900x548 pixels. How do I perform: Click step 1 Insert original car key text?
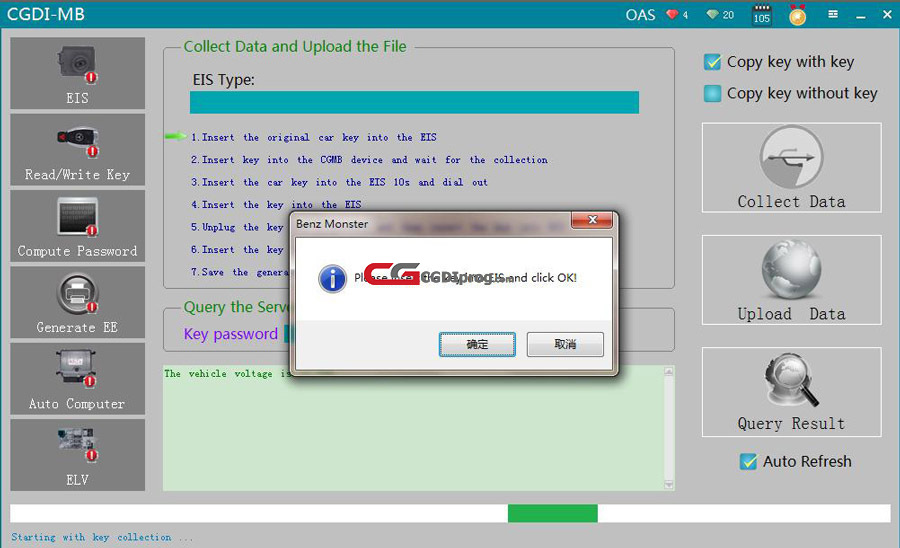pos(314,137)
